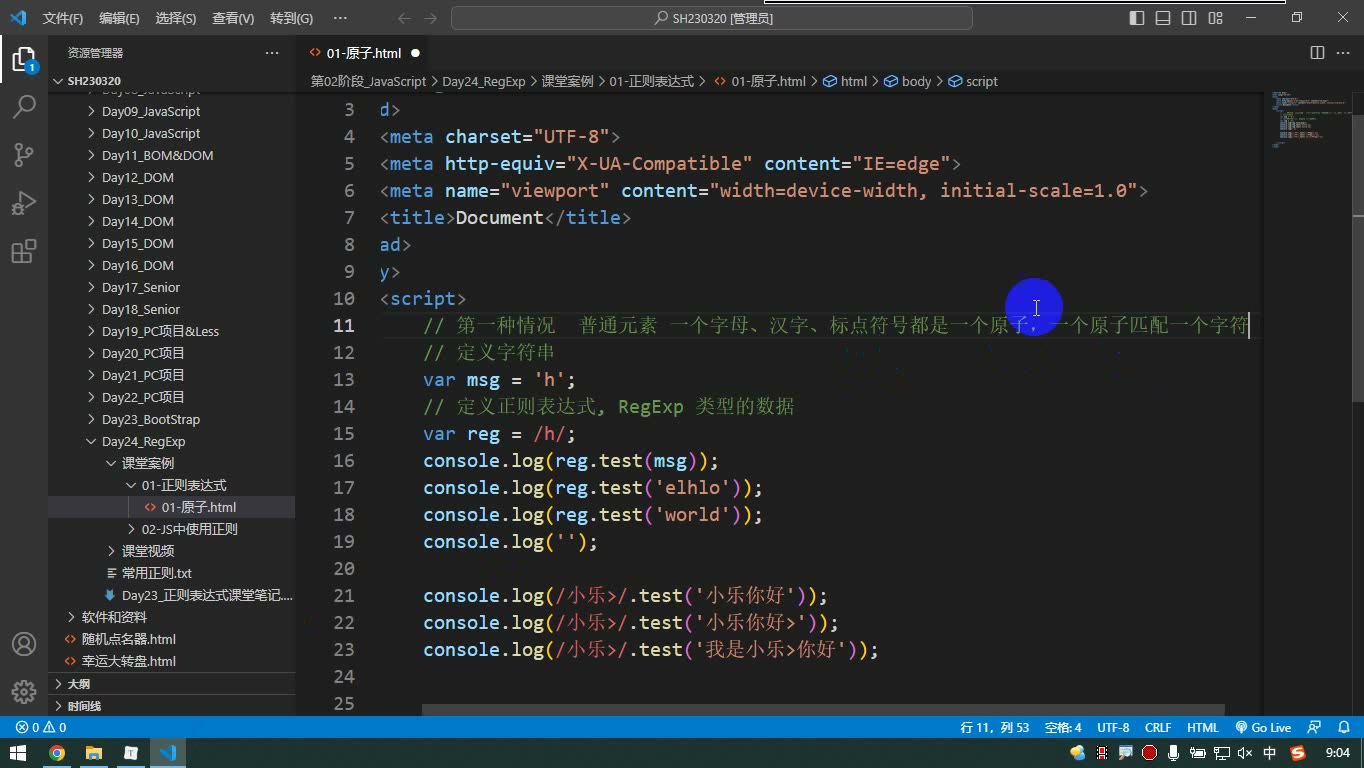Open the Windows Start menu

(x=18, y=753)
